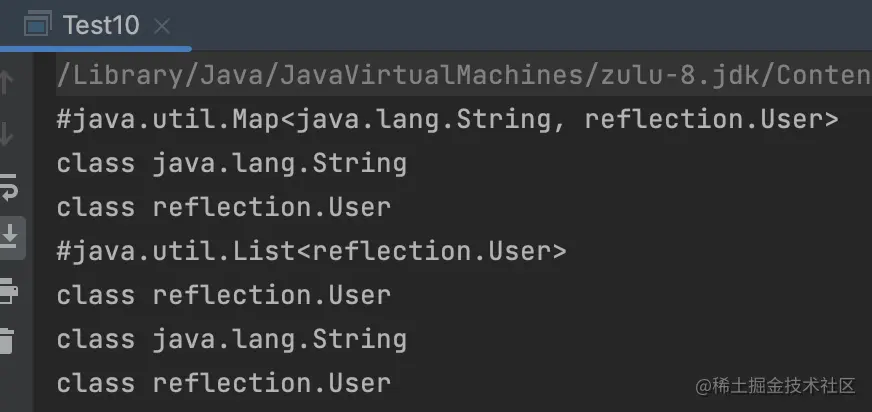This screenshot has height=412, width=872.
Task: Click the last class reflection.User line
Action: pos(224,384)
